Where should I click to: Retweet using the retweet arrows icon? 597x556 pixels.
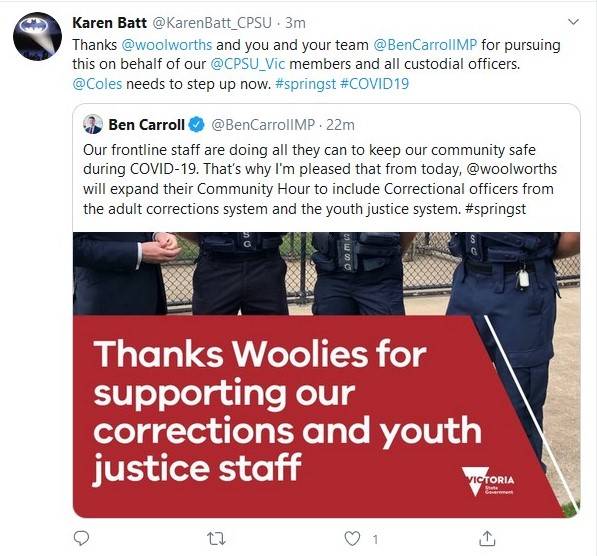coord(216,538)
